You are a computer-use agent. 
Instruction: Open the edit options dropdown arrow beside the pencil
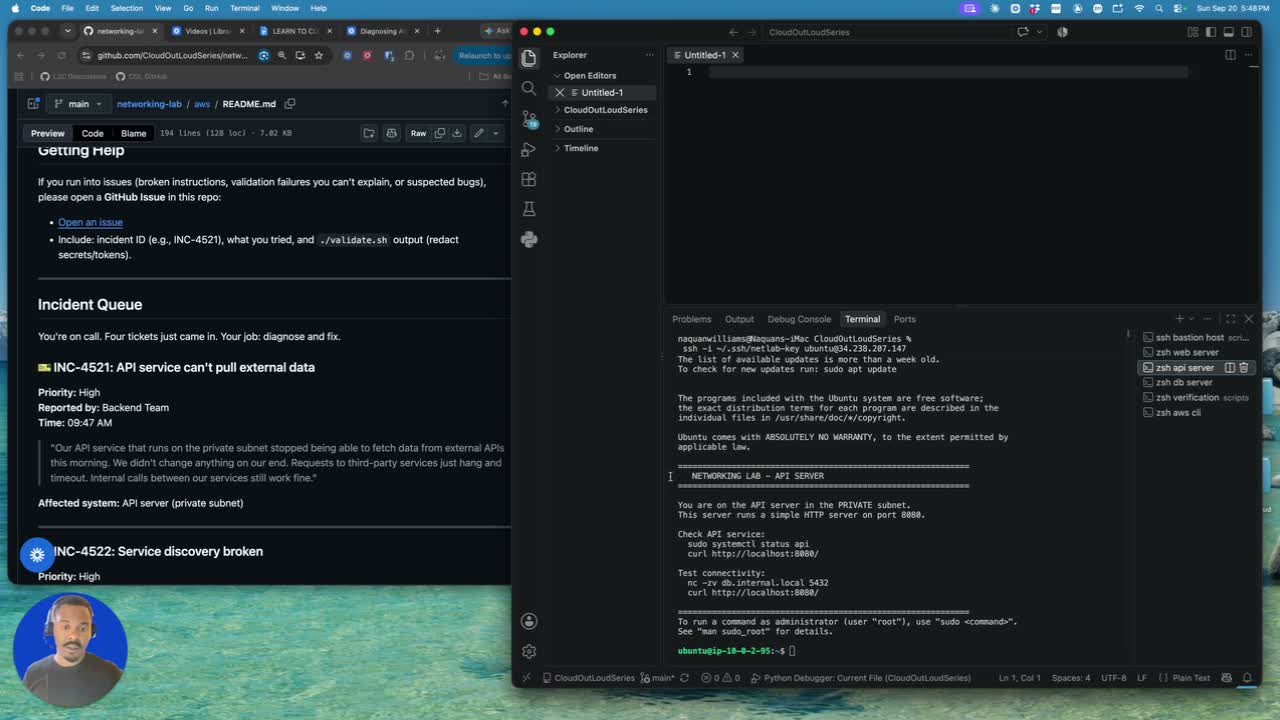(x=497, y=133)
